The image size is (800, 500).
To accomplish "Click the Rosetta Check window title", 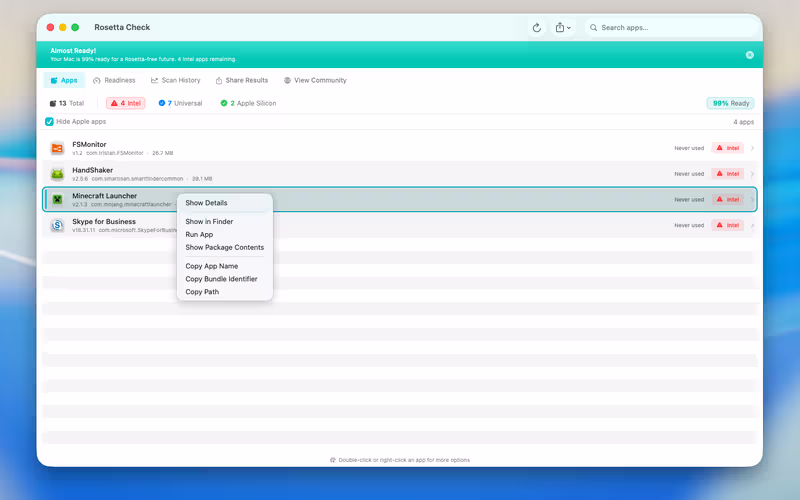I will pyautogui.click(x=122, y=27).
